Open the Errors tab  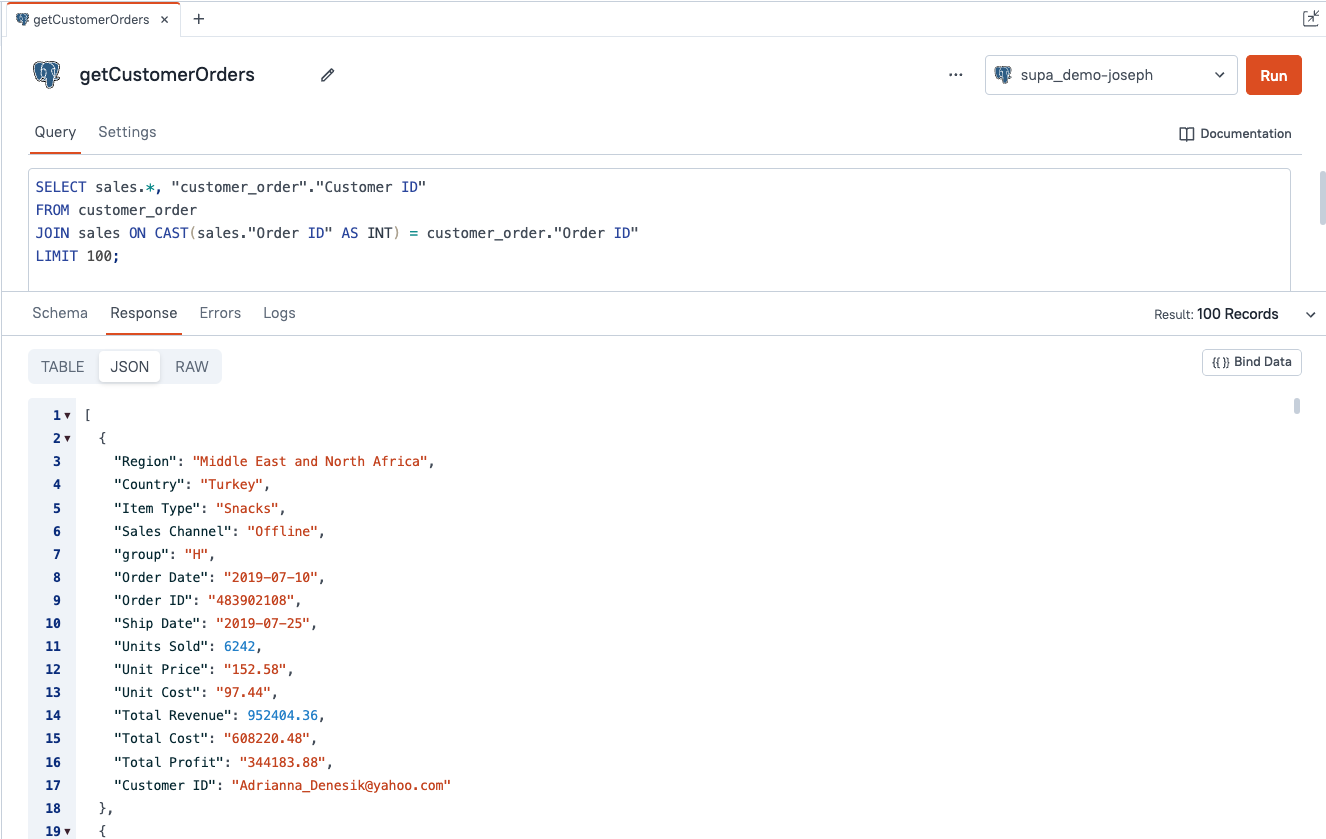pyautogui.click(x=220, y=313)
